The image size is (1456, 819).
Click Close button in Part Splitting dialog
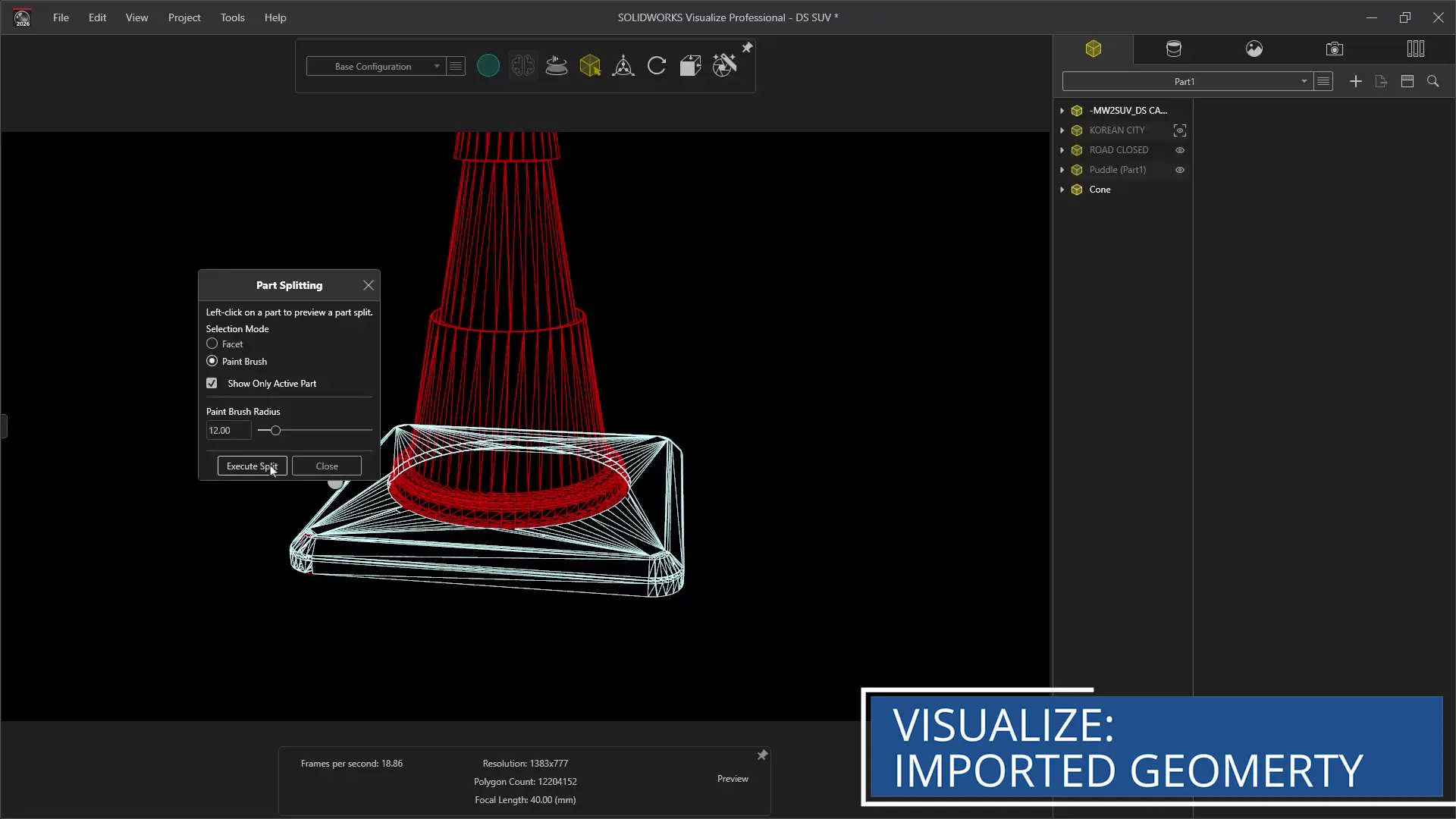click(327, 466)
